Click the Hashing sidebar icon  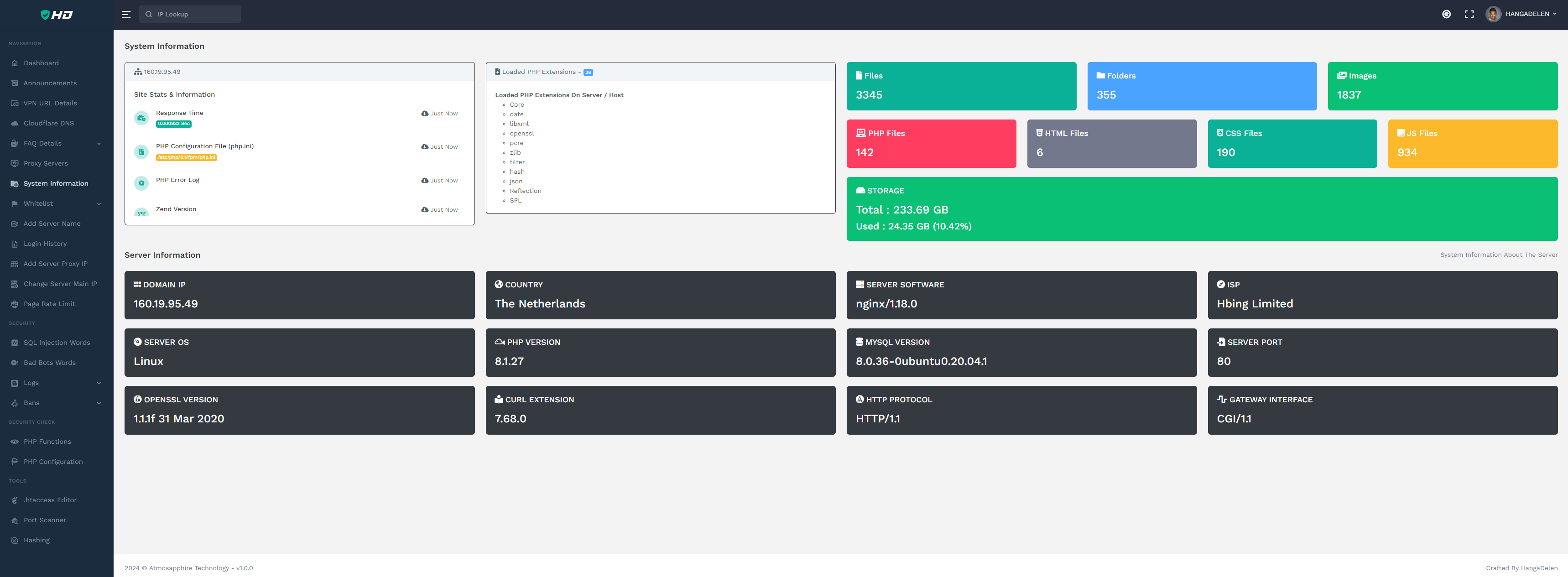coord(15,541)
